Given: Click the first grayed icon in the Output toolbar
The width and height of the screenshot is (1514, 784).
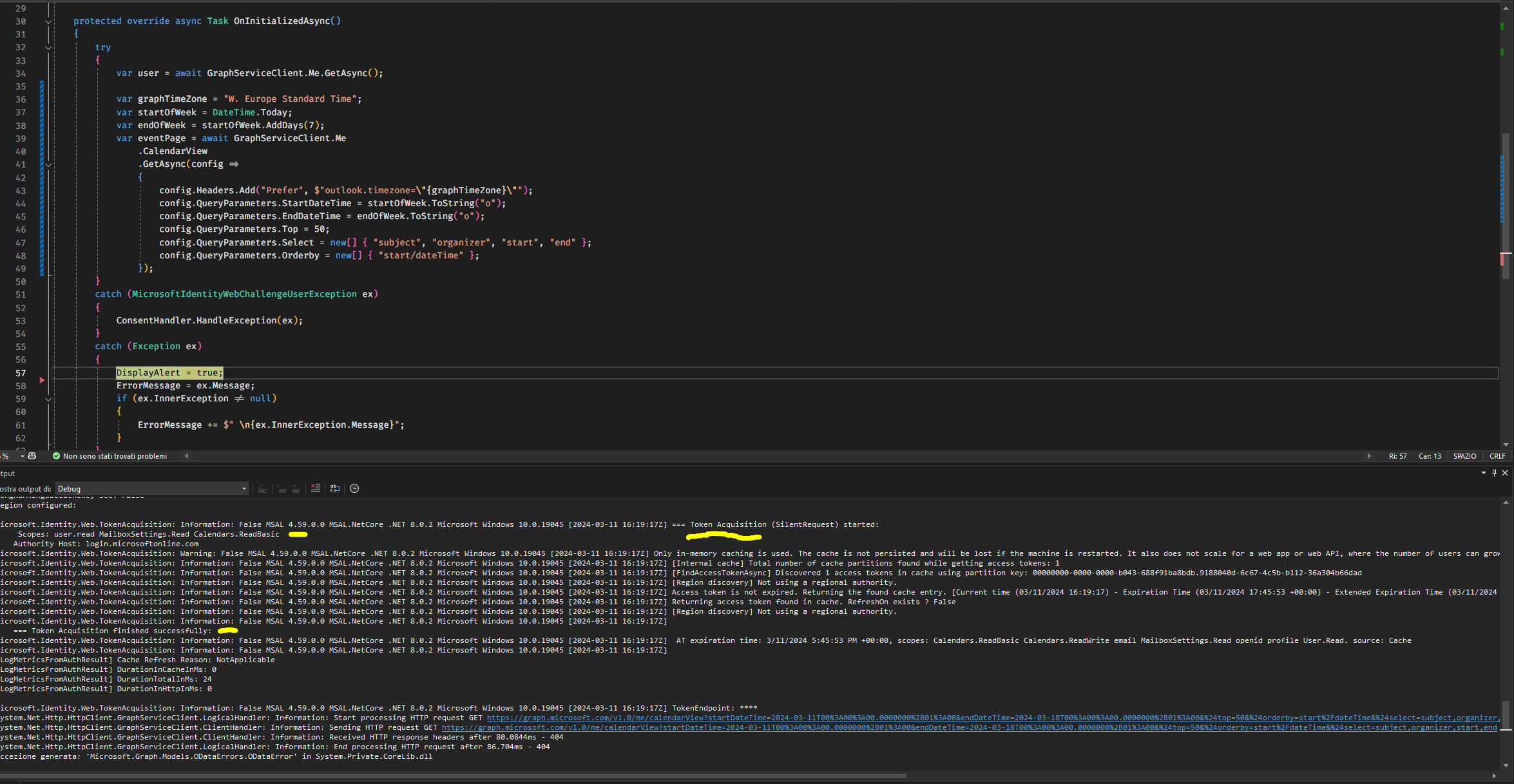Looking at the screenshot, I should coord(262,488).
